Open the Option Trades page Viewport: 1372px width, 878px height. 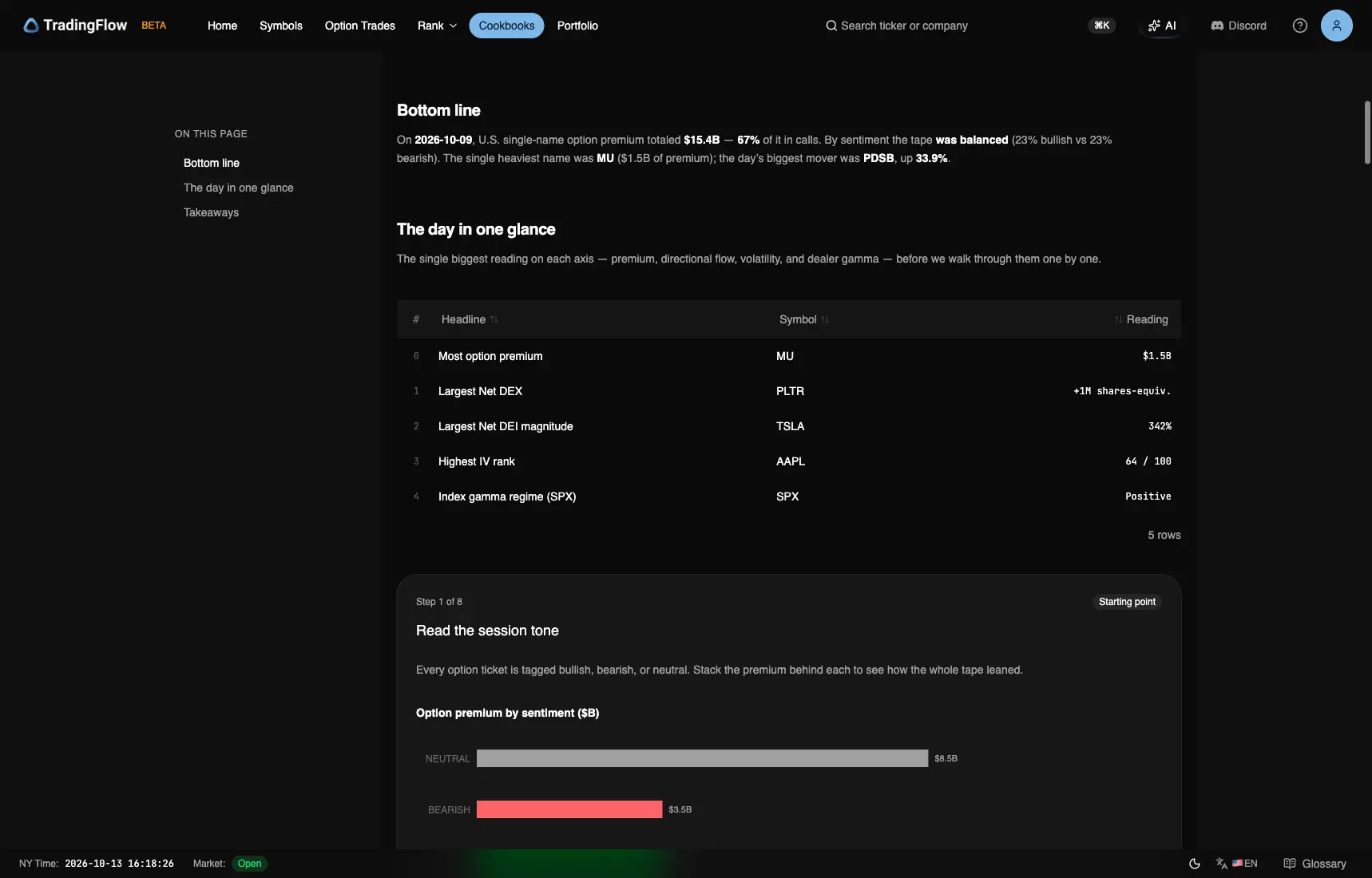(360, 26)
